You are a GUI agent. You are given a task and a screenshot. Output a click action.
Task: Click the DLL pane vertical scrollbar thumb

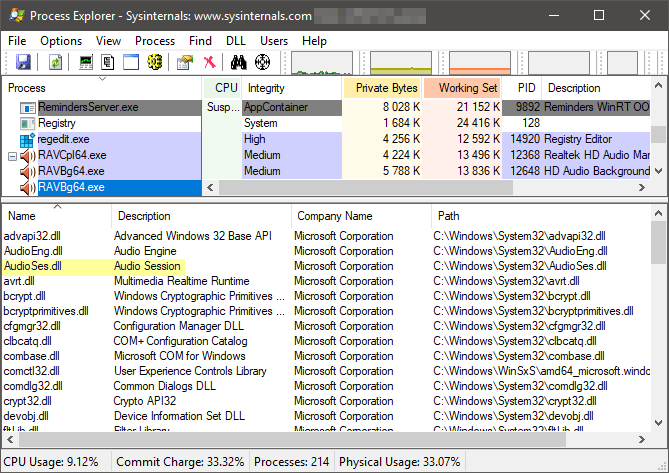[x=658, y=243]
